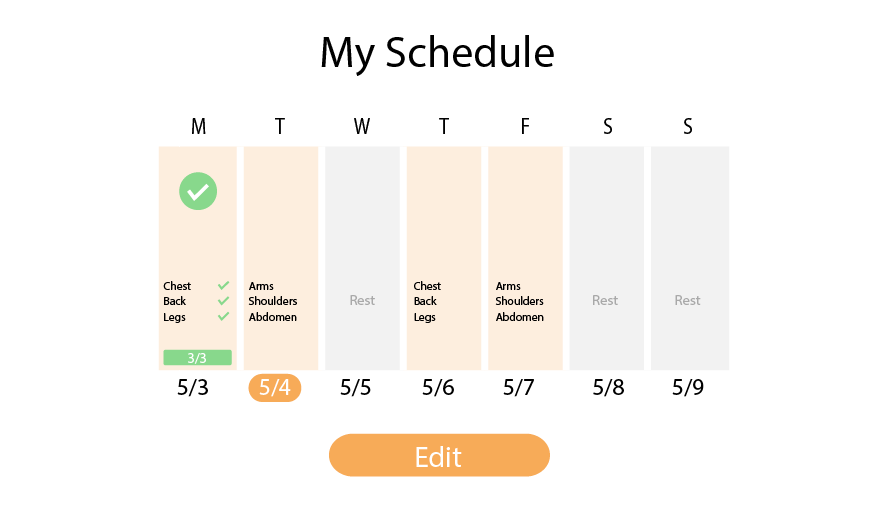Click the green 3/3 progress bar
875x515 pixels.
click(198, 358)
